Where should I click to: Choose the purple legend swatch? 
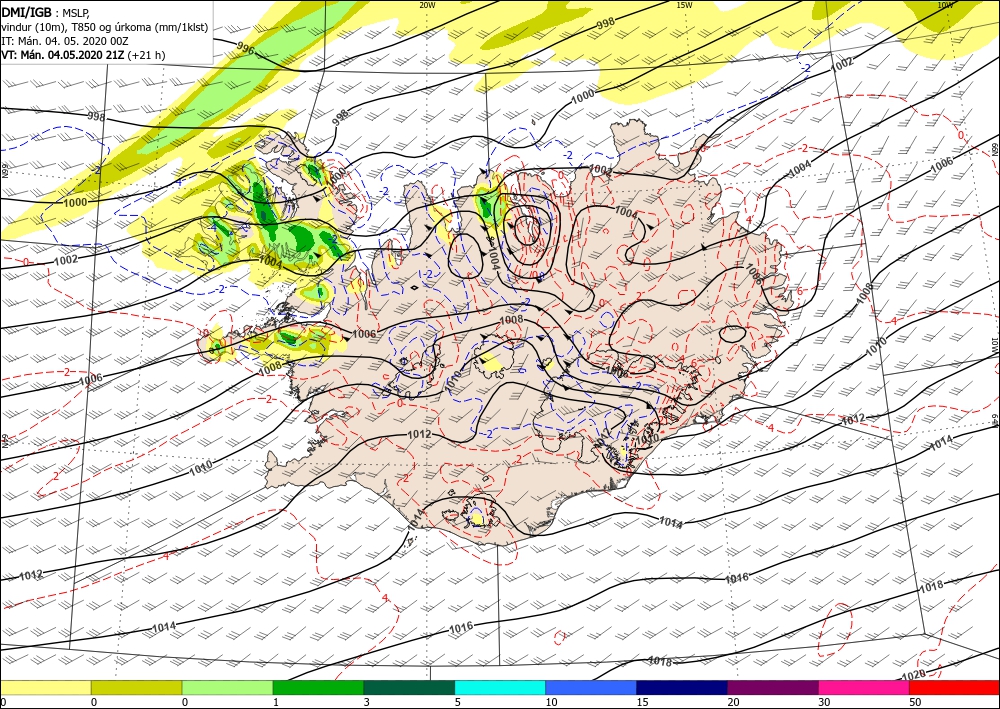pos(773,687)
